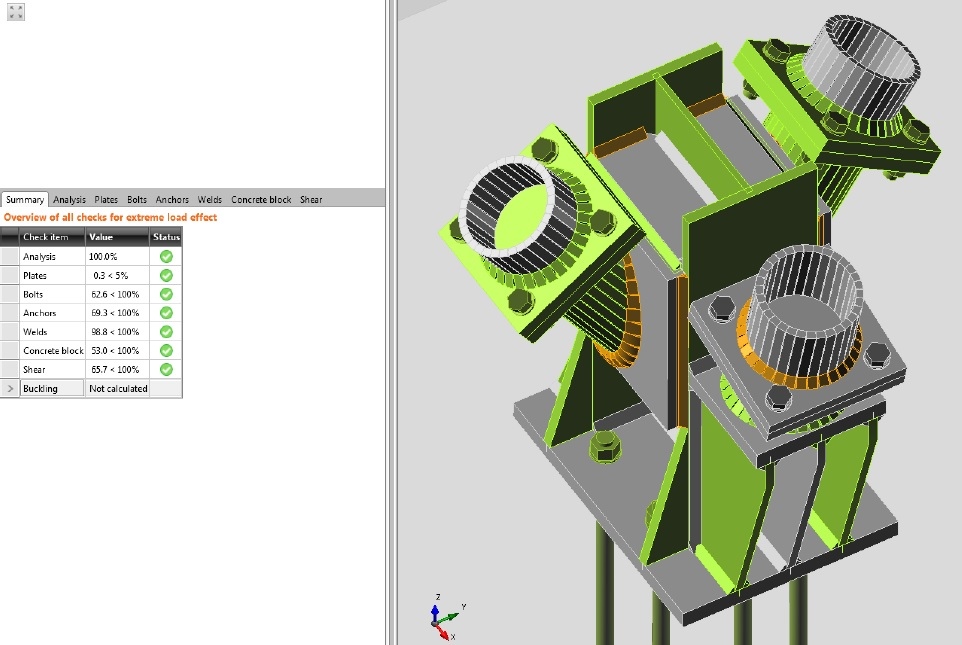Click the Status column header

[166, 237]
